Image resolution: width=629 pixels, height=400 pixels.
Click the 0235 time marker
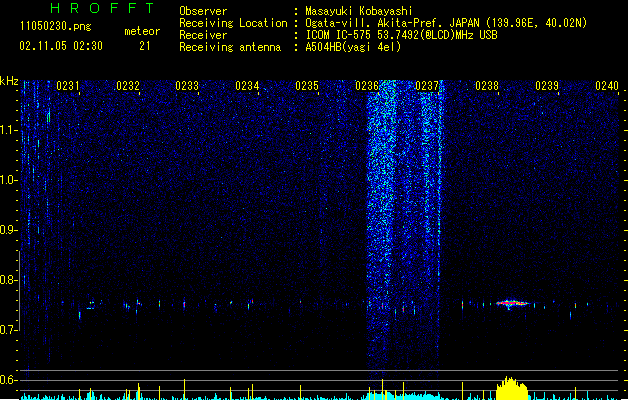(307, 86)
